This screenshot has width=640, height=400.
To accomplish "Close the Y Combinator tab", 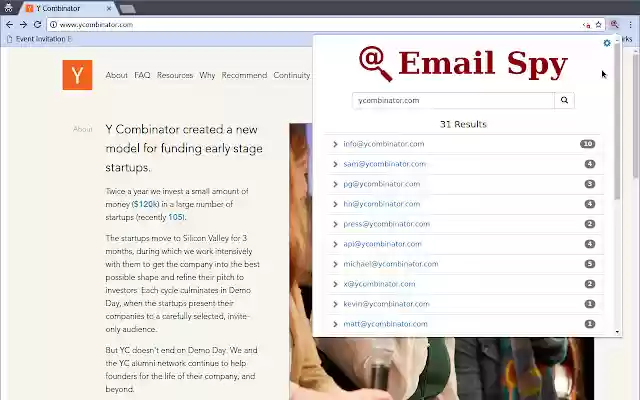I will click(x=109, y=8).
